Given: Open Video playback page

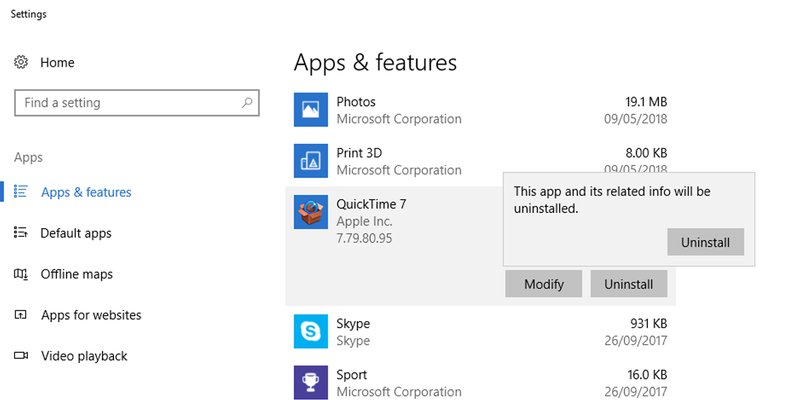Looking at the screenshot, I should click(84, 356).
